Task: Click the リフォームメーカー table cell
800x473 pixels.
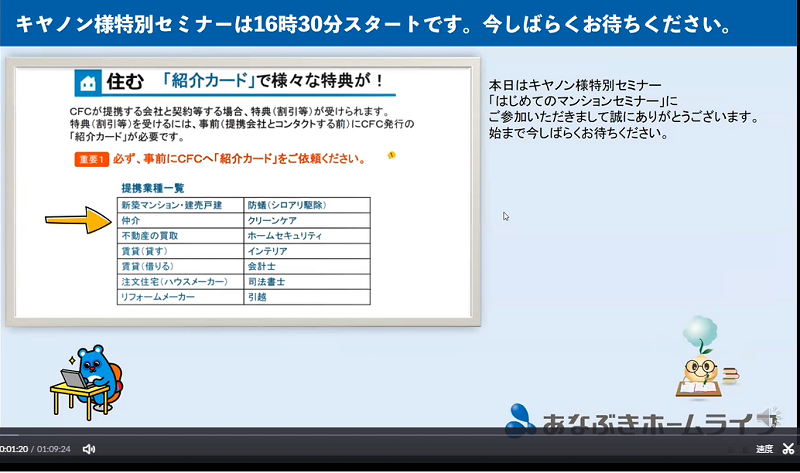Action: coord(181,297)
